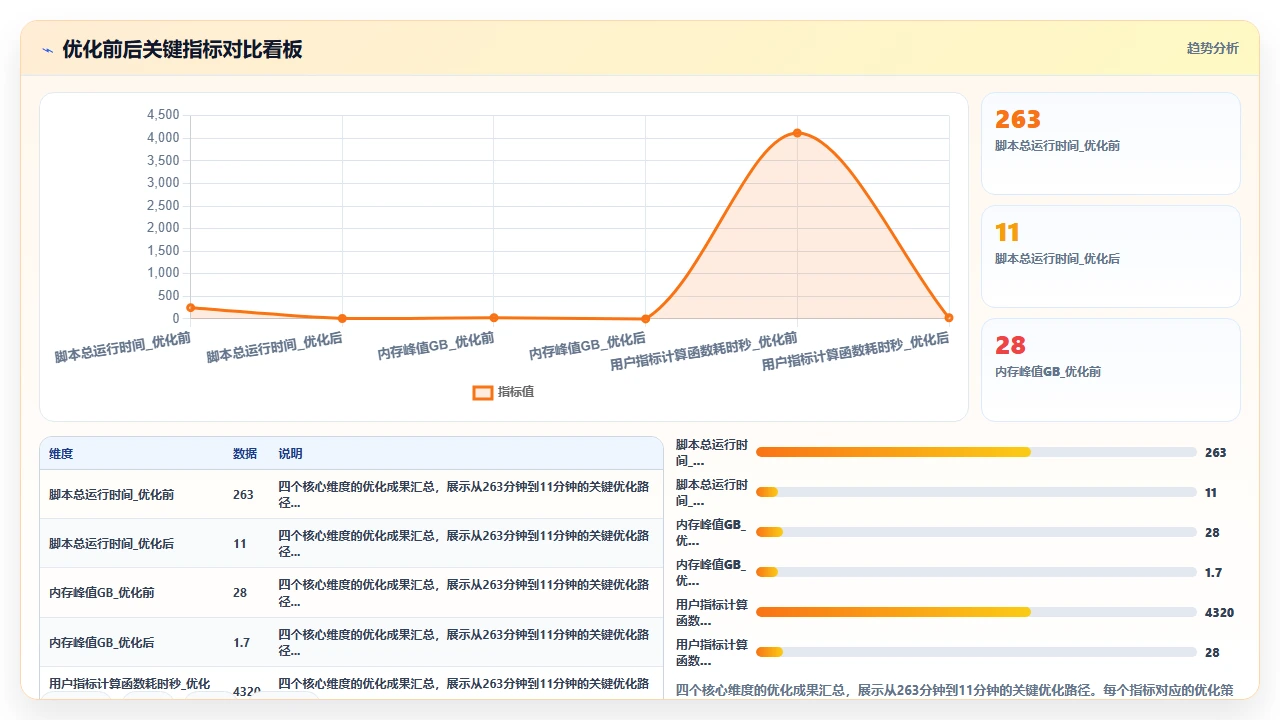The width and height of the screenshot is (1280, 720).
Task: Click the 数据 table column header
Action: 245,454
